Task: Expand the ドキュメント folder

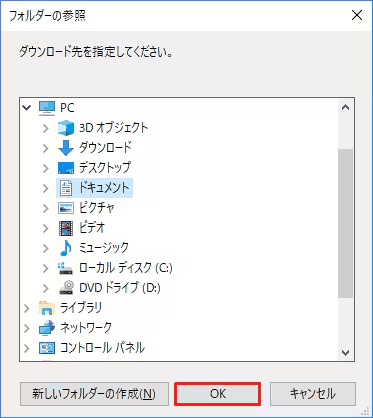Action: tap(46, 188)
